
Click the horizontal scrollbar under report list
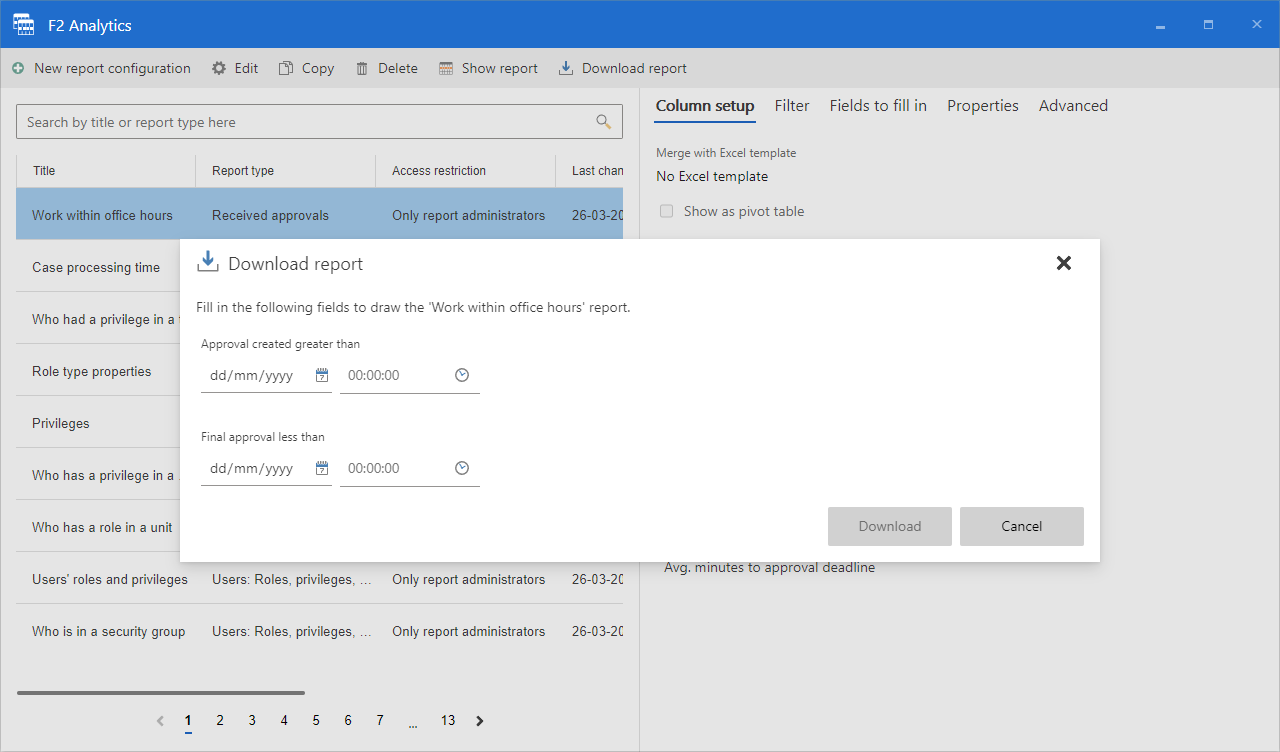point(161,692)
